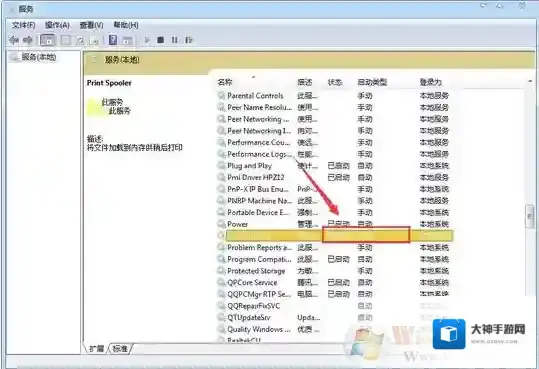539x369 pixels.
Task: Click the gear icon beside Power service
Action: 221,224
